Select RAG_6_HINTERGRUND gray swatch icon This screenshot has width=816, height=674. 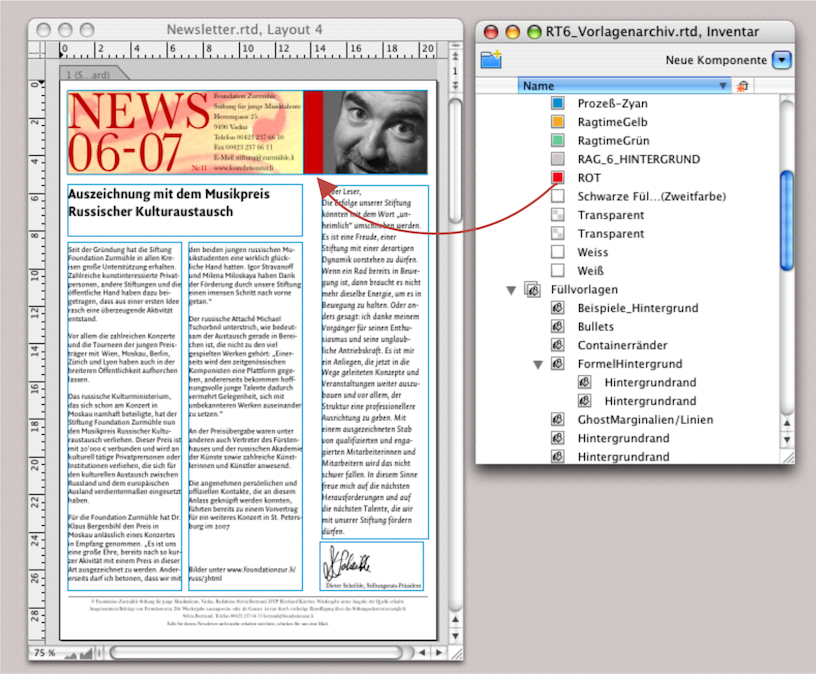tap(558, 160)
